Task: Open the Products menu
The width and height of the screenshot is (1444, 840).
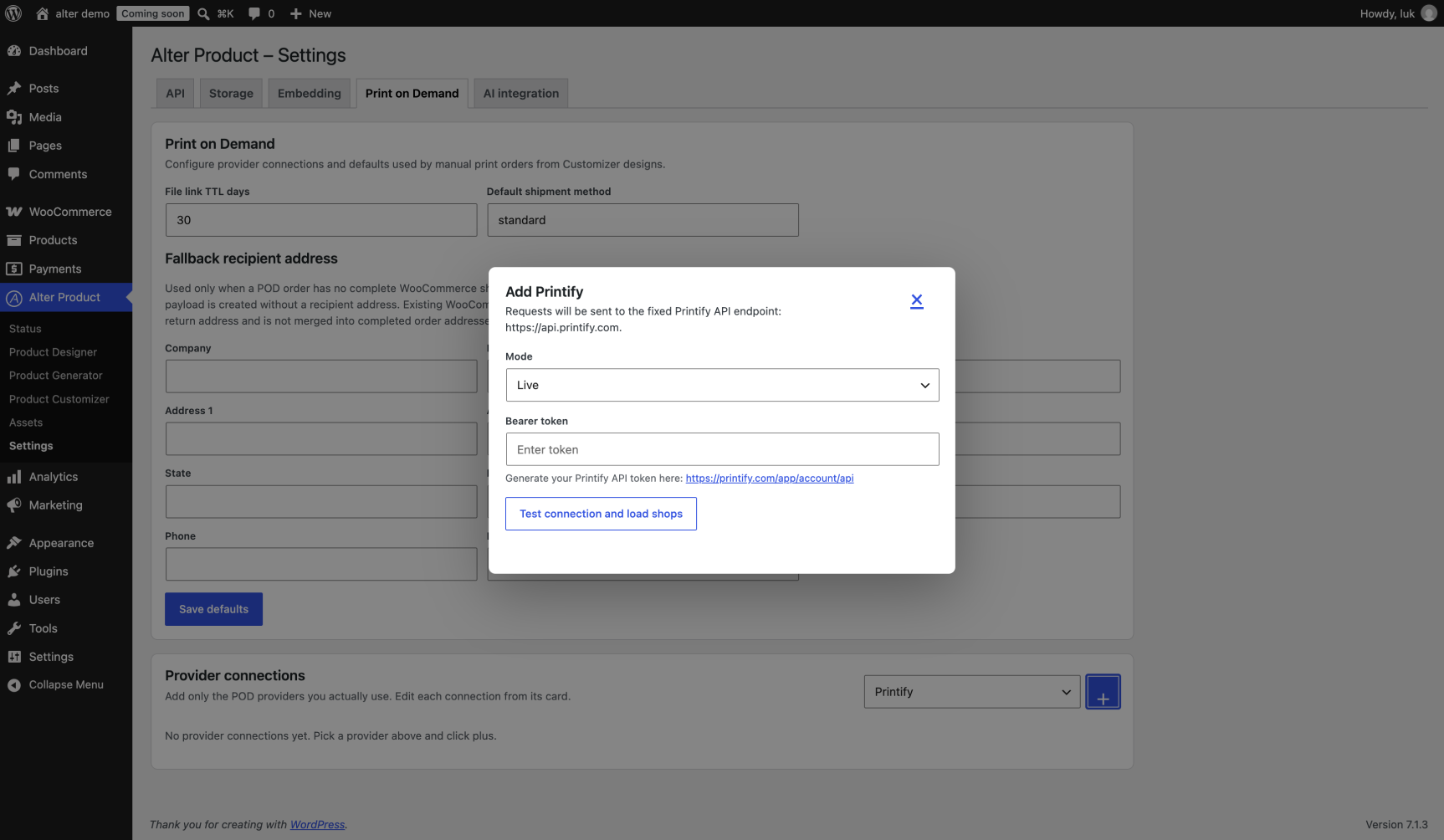Action: (66, 240)
